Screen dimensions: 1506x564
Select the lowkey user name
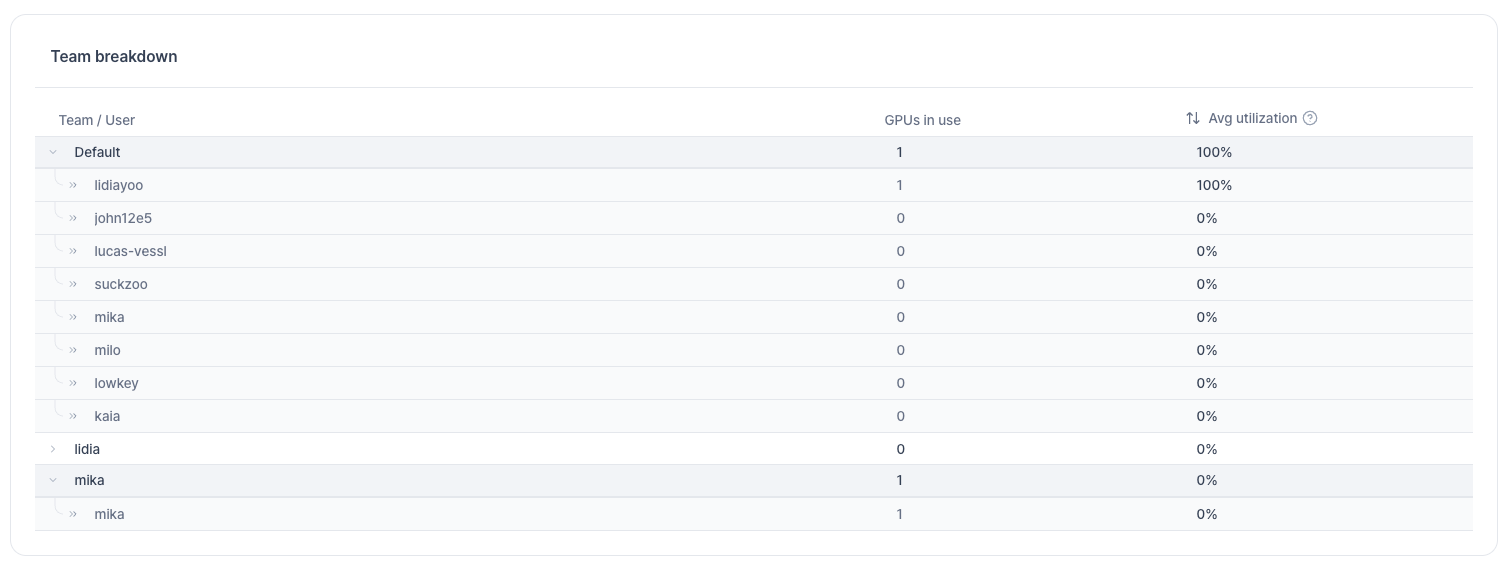click(115, 383)
